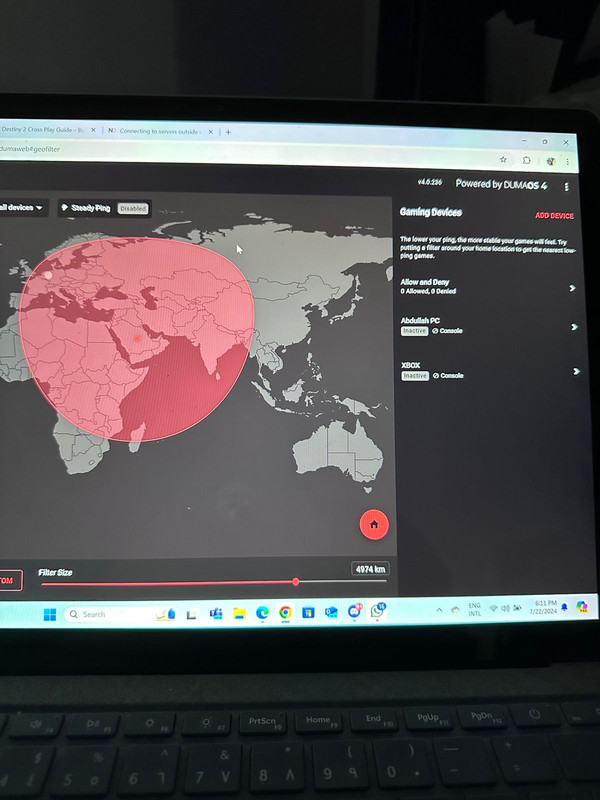Show hidden system tray icons

point(439,610)
